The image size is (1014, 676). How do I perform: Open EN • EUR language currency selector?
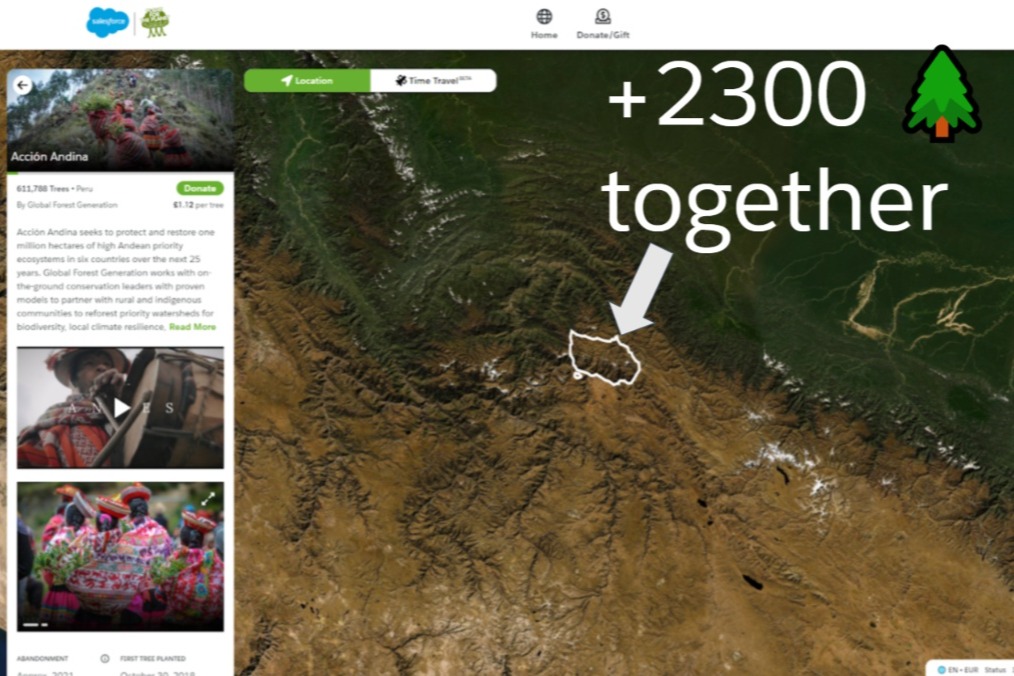tap(958, 670)
